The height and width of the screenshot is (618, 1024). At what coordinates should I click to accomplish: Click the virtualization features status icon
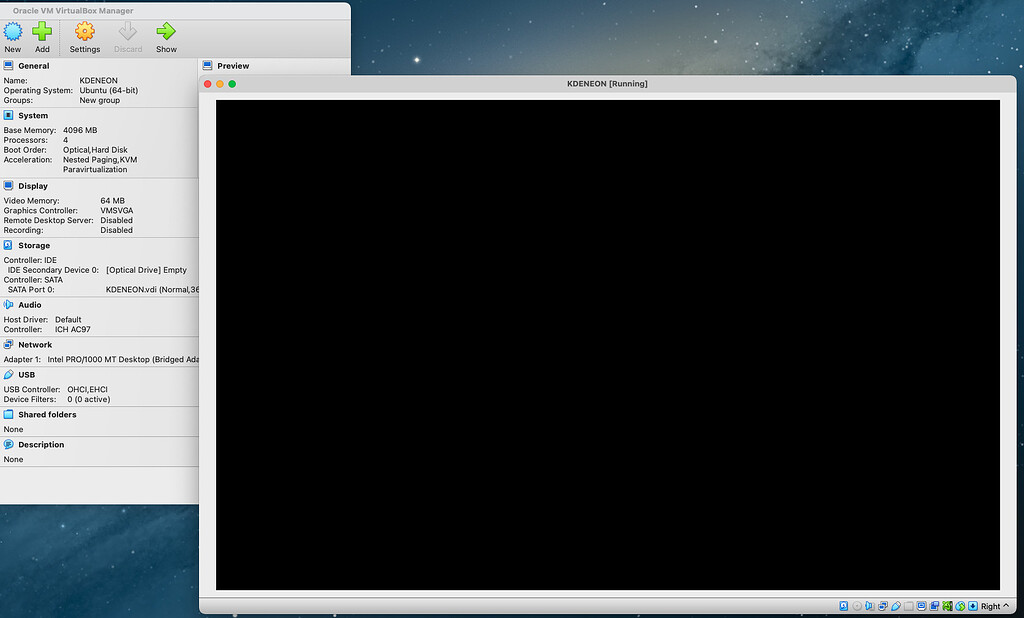tap(947, 606)
